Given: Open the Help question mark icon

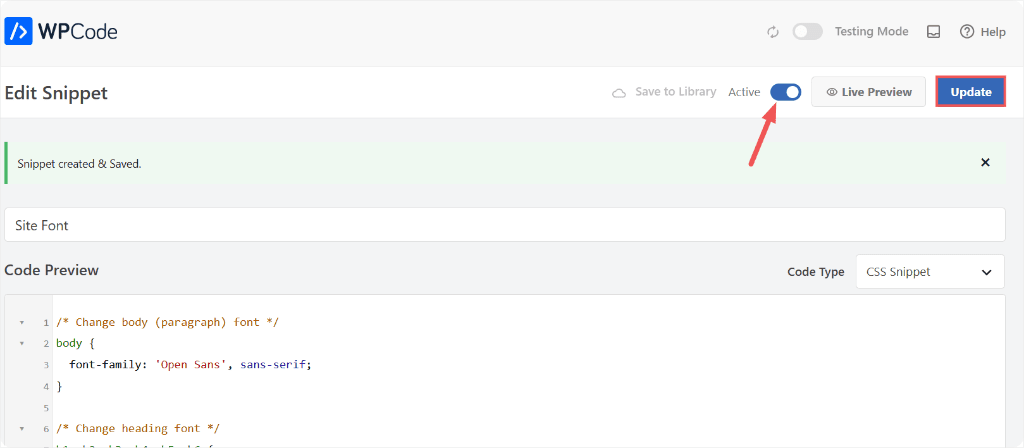Looking at the screenshot, I should 967,31.
